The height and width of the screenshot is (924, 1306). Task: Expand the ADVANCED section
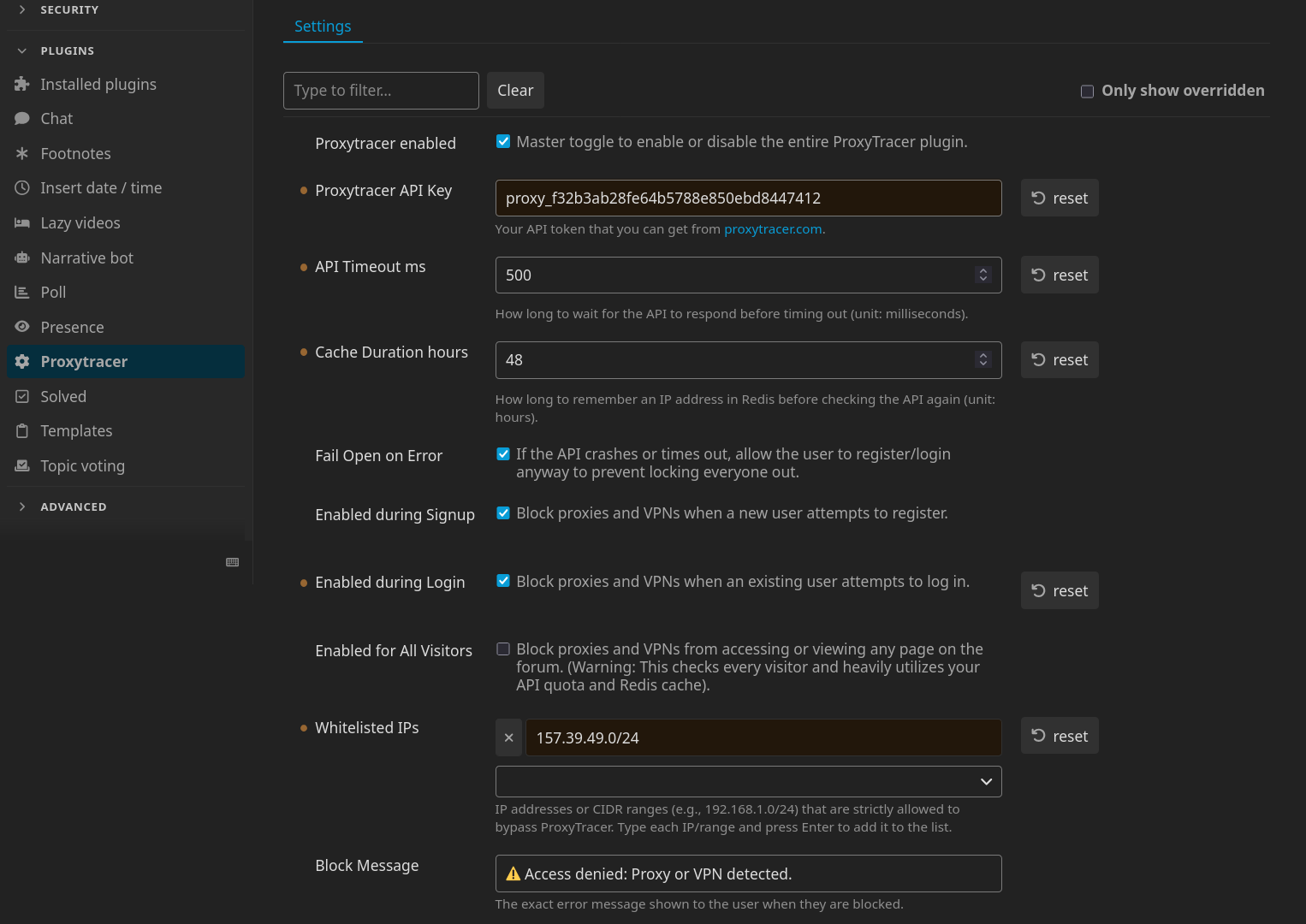coord(73,506)
